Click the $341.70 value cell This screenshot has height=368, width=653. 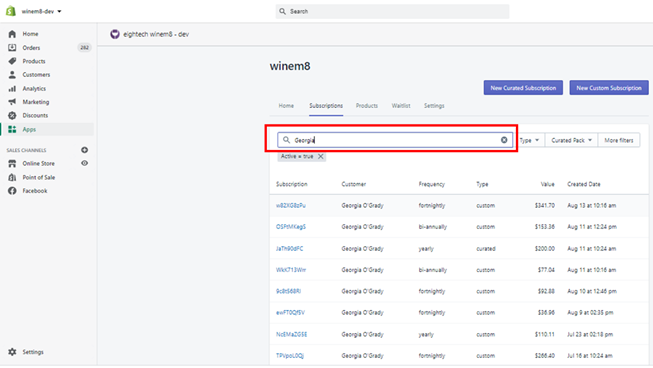(x=545, y=205)
